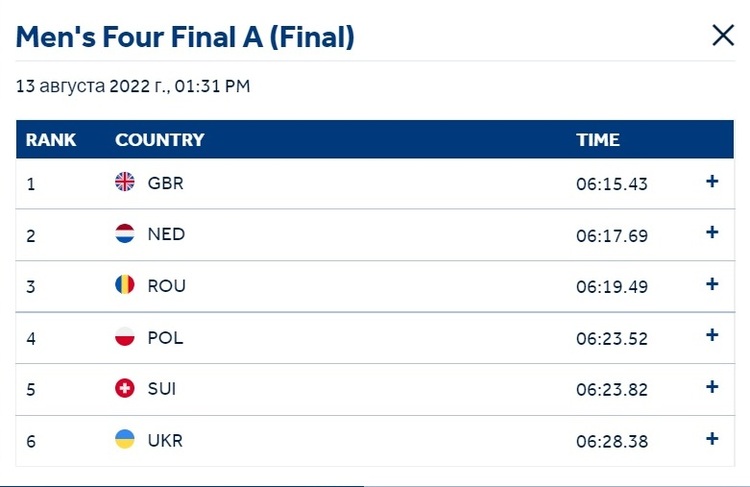Expand UKR row with the plus icon
Screen dimensions: 750x487
pos(712,439)
